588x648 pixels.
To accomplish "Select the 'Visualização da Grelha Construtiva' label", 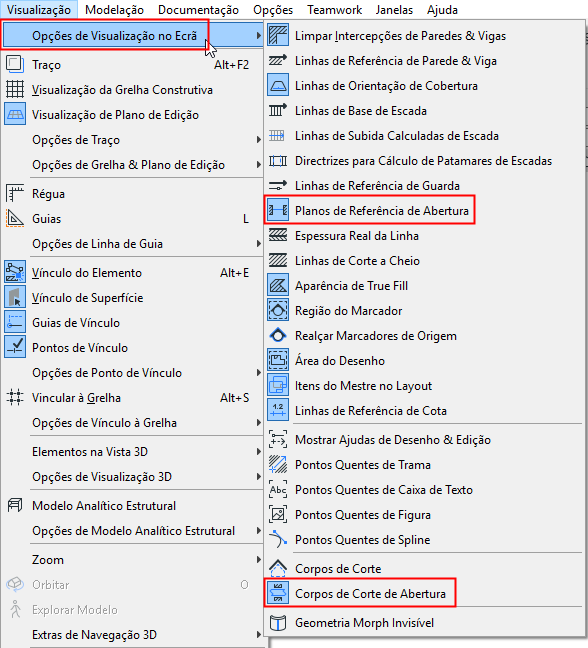I will point(122,90).
